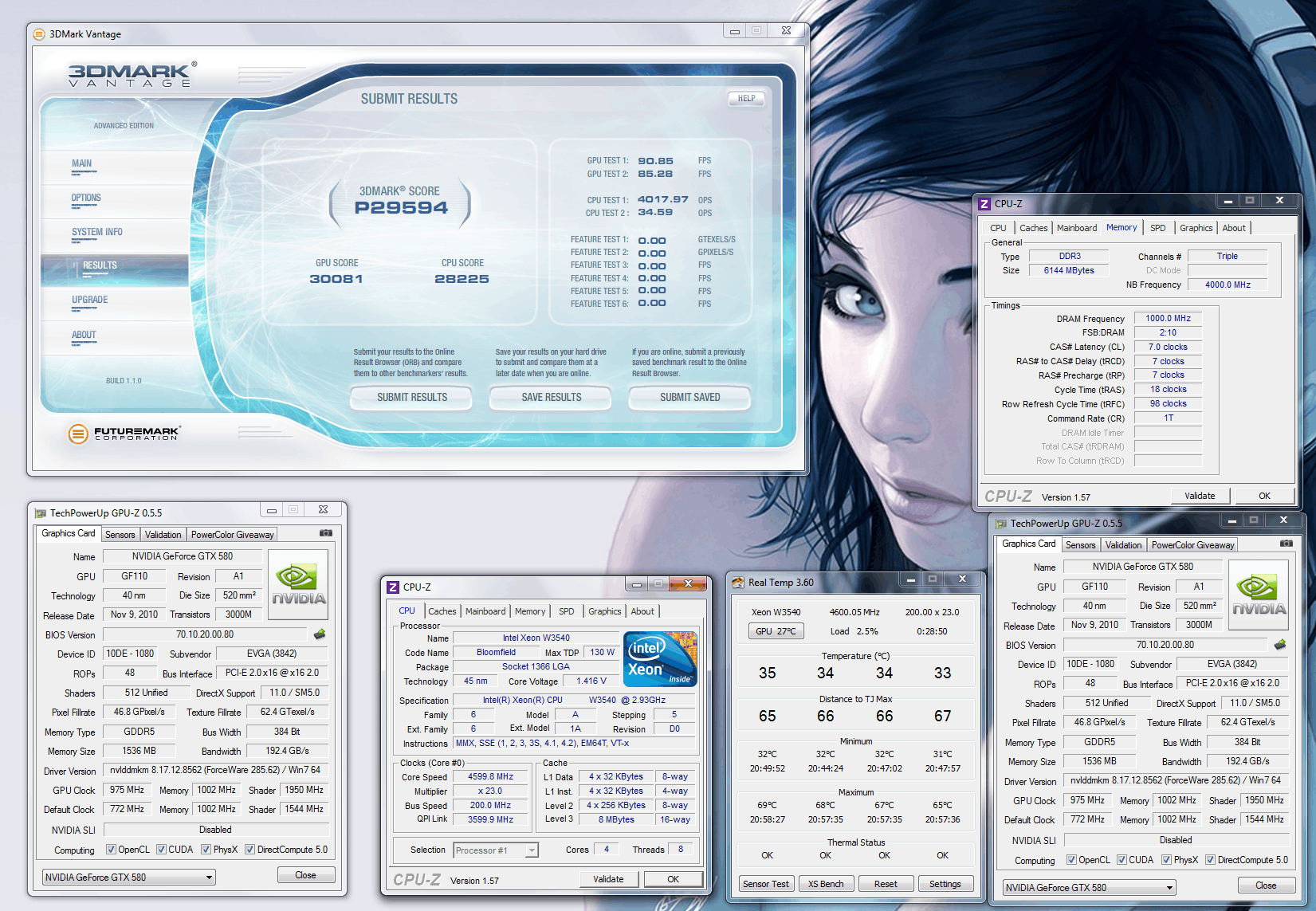The image size is (1316, 911).
Task: Click the camera screenshot icon in left GPU-Z
Action: (x=326, y=533)
